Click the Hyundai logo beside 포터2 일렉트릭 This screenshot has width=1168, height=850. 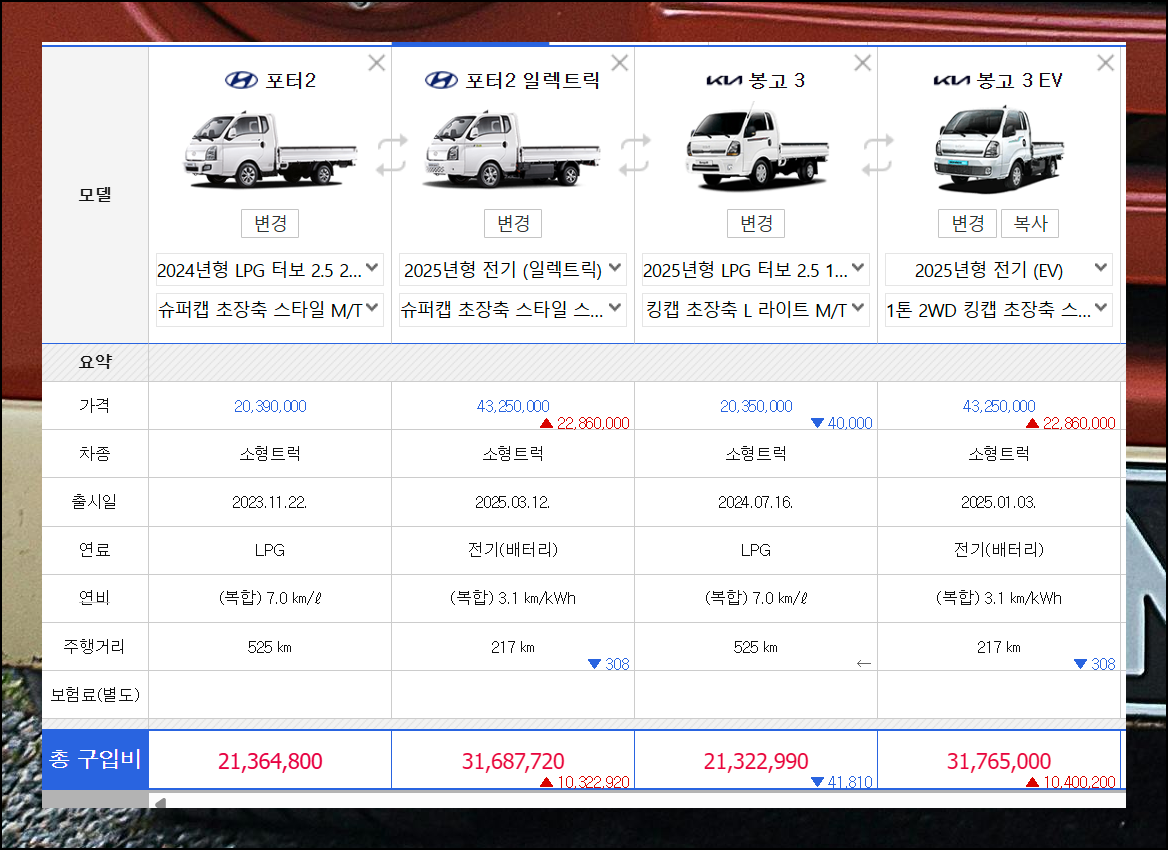click(x=441, y=80)
